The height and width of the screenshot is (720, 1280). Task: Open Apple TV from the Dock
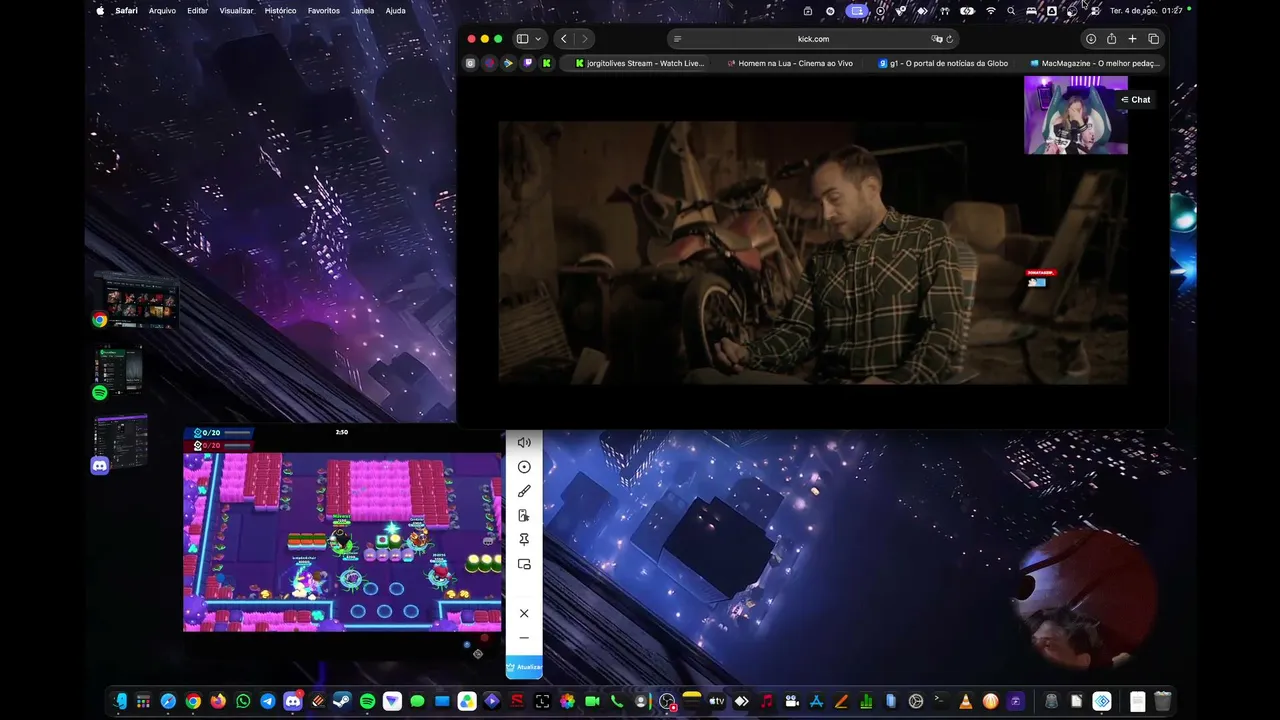(716, 701)
